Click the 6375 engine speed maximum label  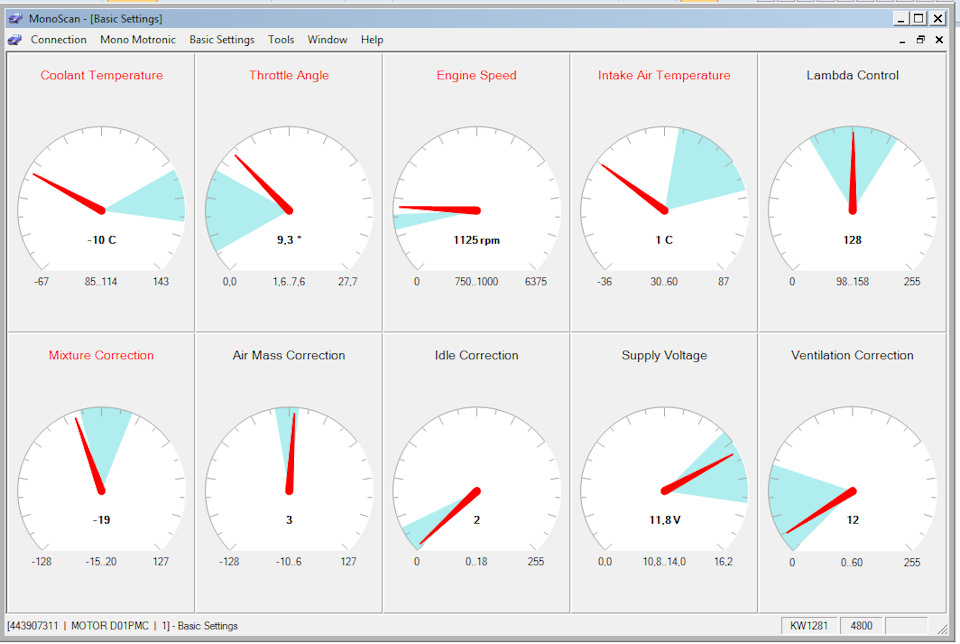pyautogui.click(x=536, y=282)
